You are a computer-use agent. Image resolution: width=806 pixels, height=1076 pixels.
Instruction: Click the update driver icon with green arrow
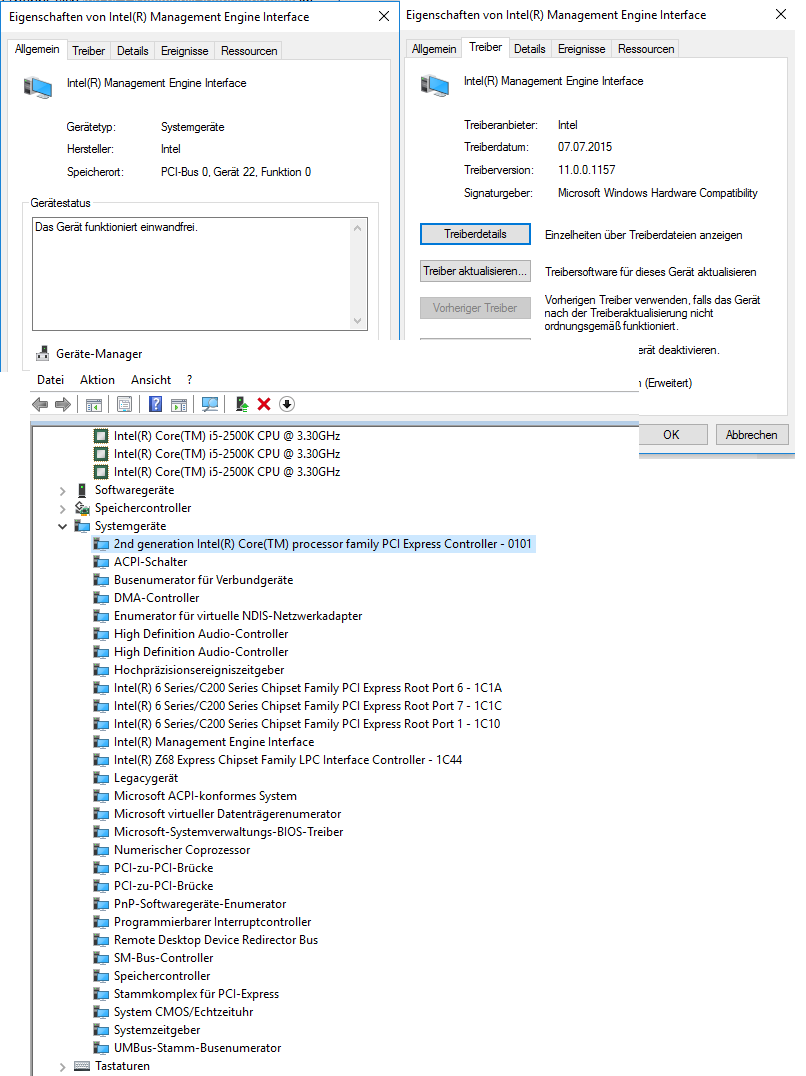[241, 404]
